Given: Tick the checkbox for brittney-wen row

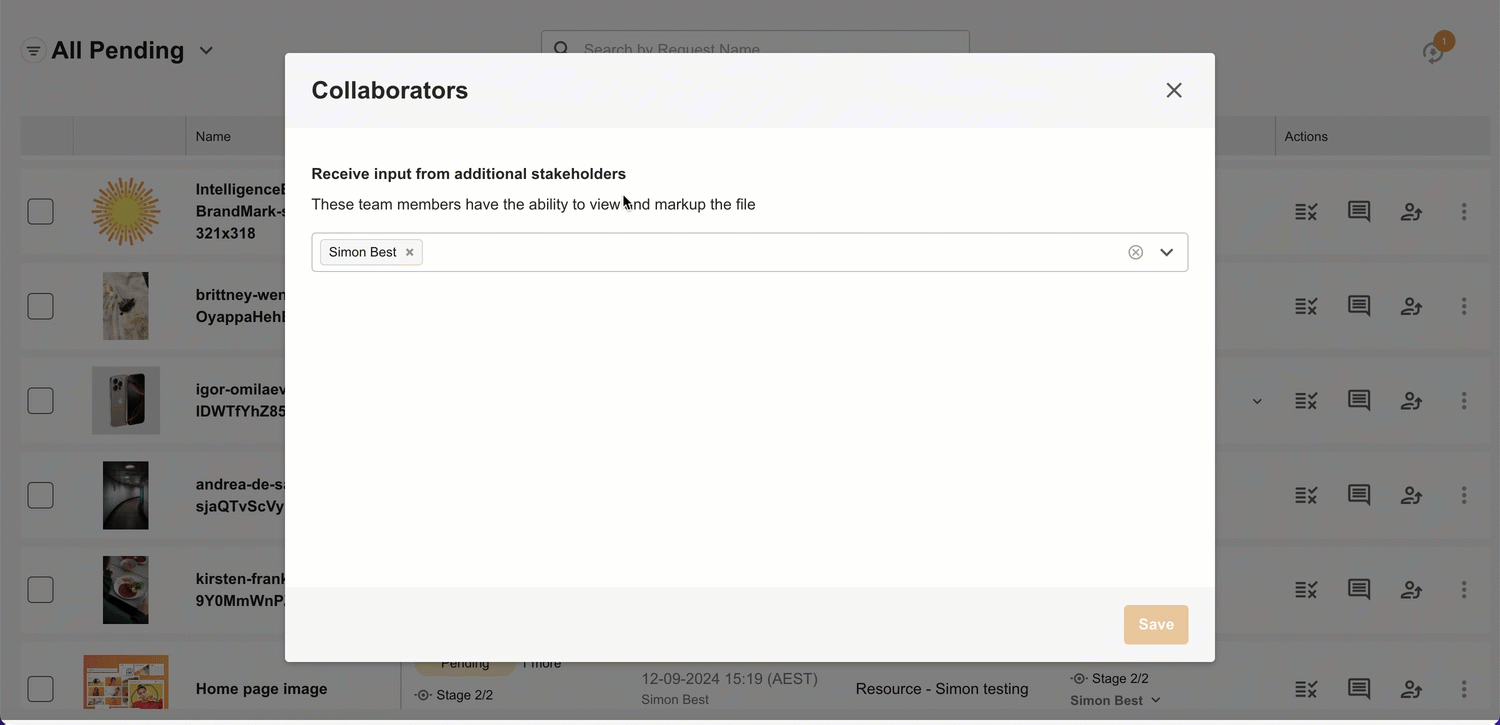Looking at the screenshot, I should click(40, 306).
